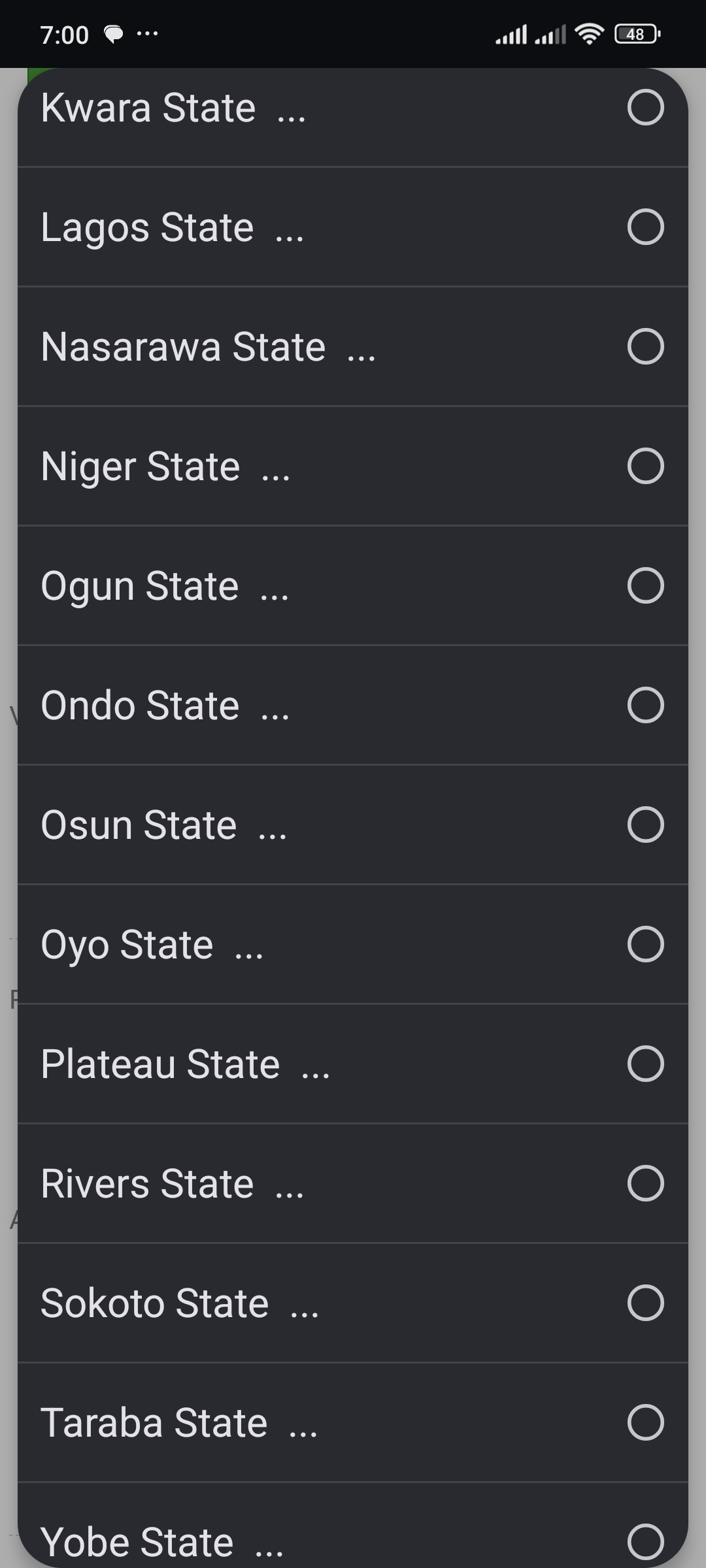Select the Kwara State radio button
The height and width of the screenshot is (1568, 706).
point(645,107)
